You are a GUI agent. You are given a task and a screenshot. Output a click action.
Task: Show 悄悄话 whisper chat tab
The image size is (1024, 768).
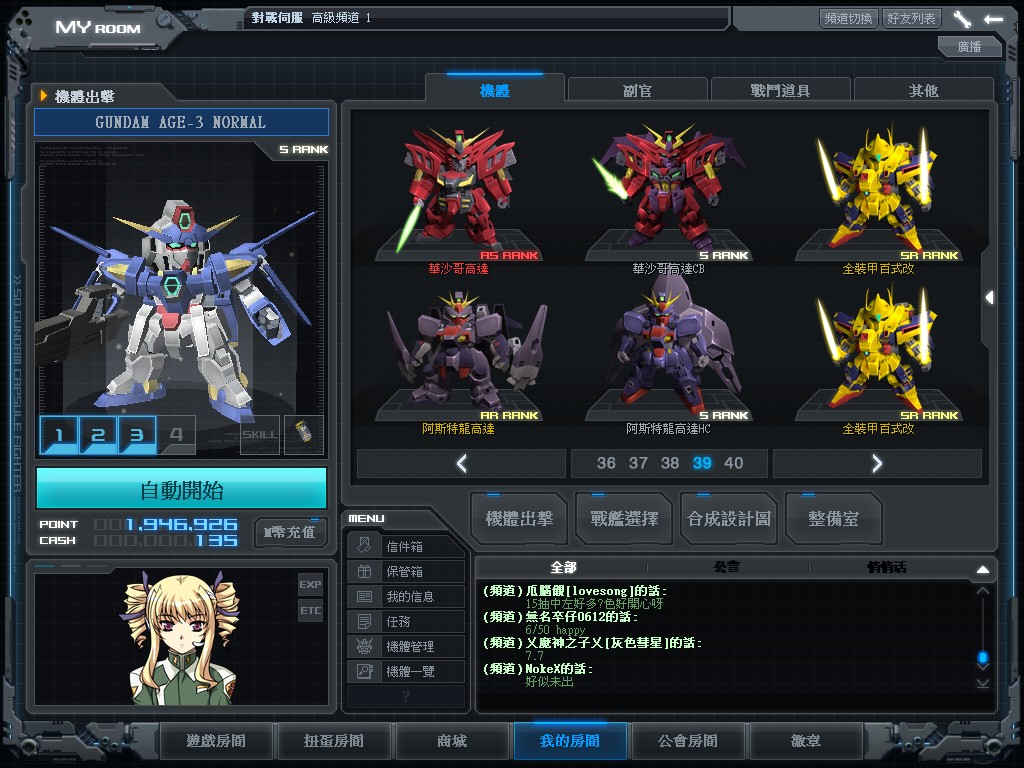(x=886, y=567)
